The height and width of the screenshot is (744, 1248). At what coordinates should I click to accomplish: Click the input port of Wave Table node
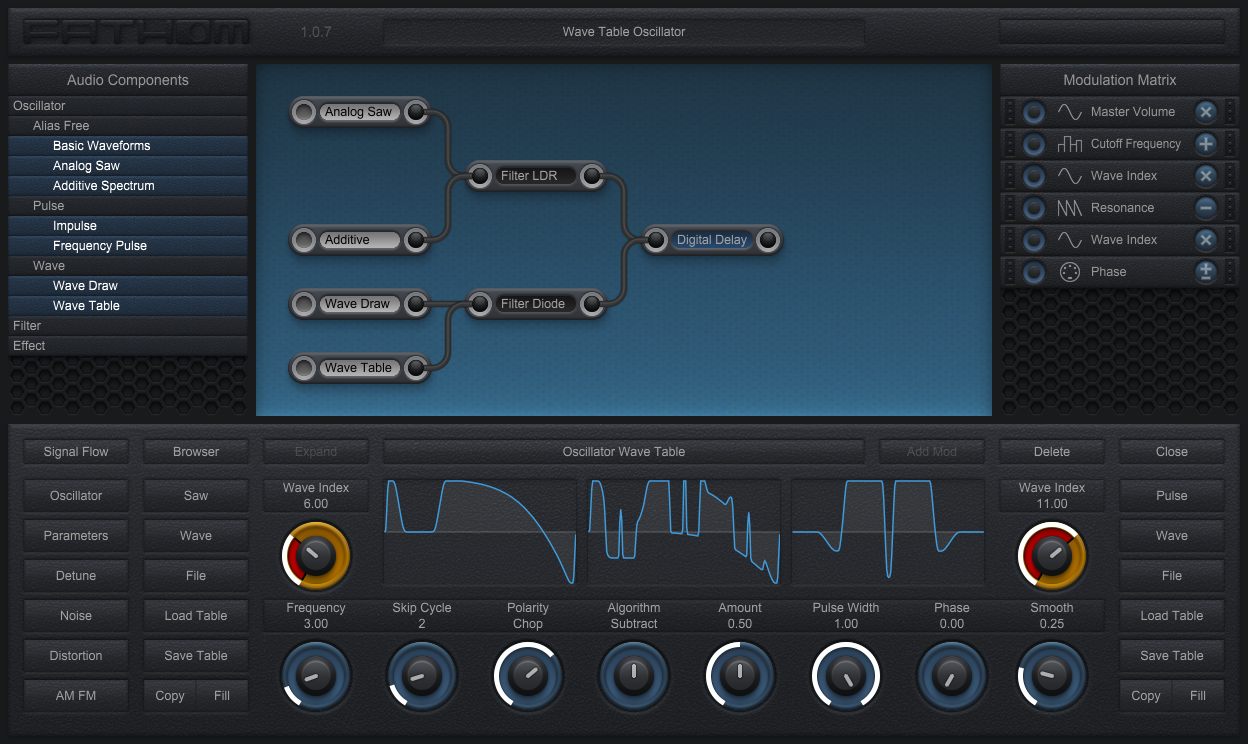tap(304, 368)
